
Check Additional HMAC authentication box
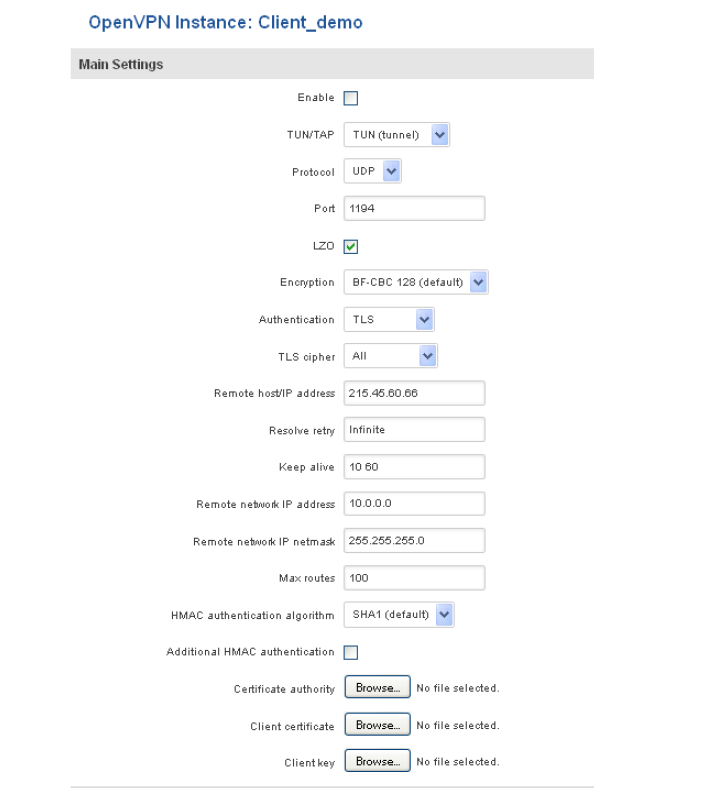pyautogui.click(x=352, y=653)
